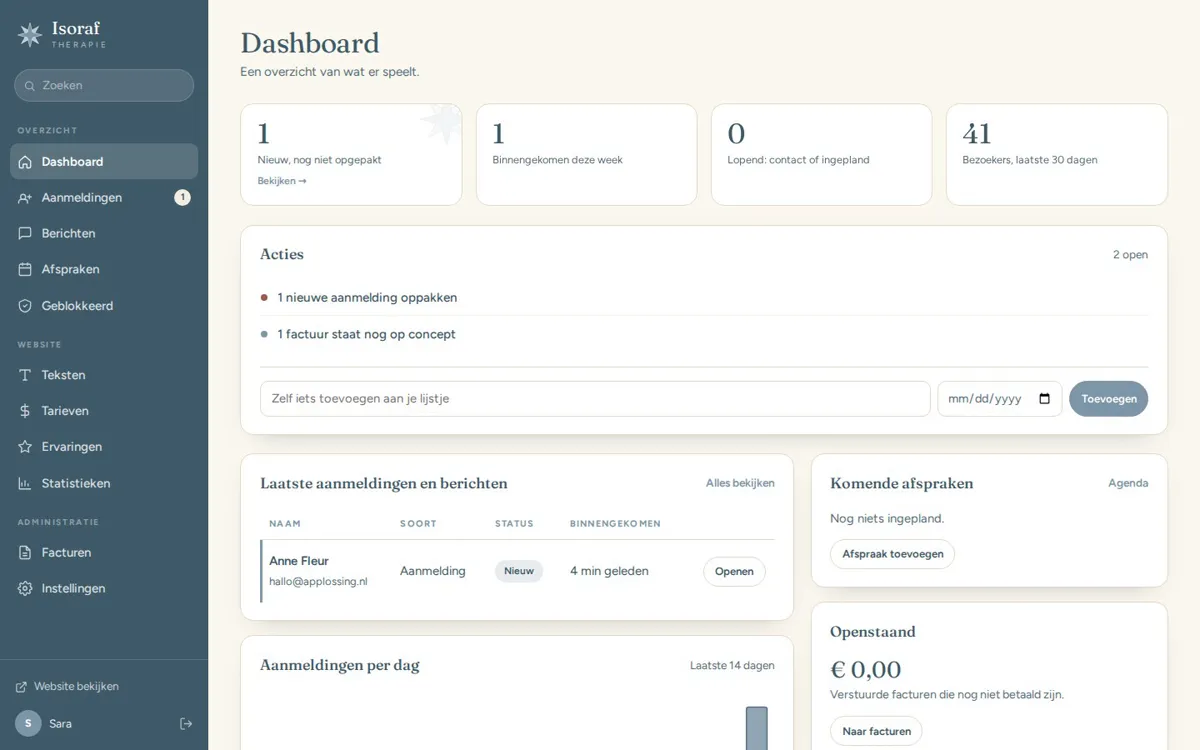The height and width of the screenshot is (750, 1200).
Task: Open Ervaringen in the sidebar
Action: [104, 447]
